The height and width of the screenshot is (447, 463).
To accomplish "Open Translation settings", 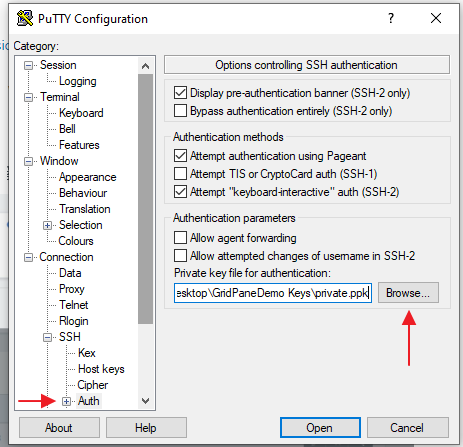I will pyautogui.click(x=85, y=209).
